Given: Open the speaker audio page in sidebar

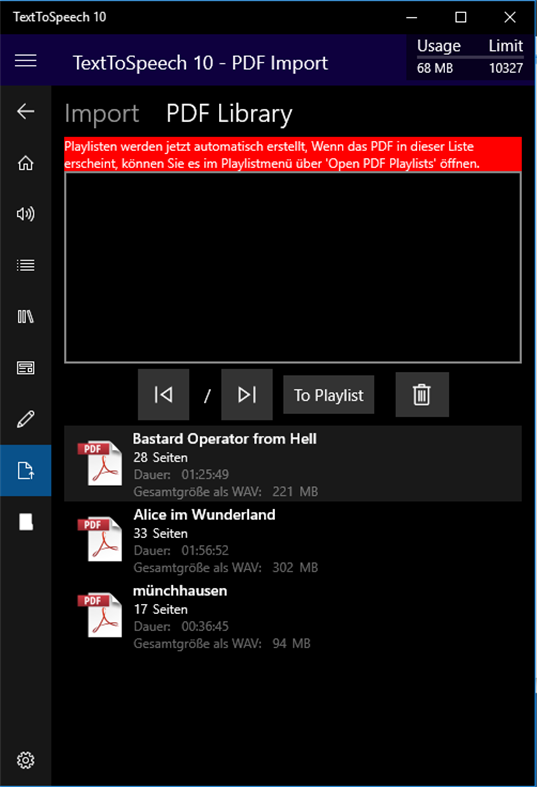Looking at the screenshot, I should pyautogui.click(x=26, y=214).
